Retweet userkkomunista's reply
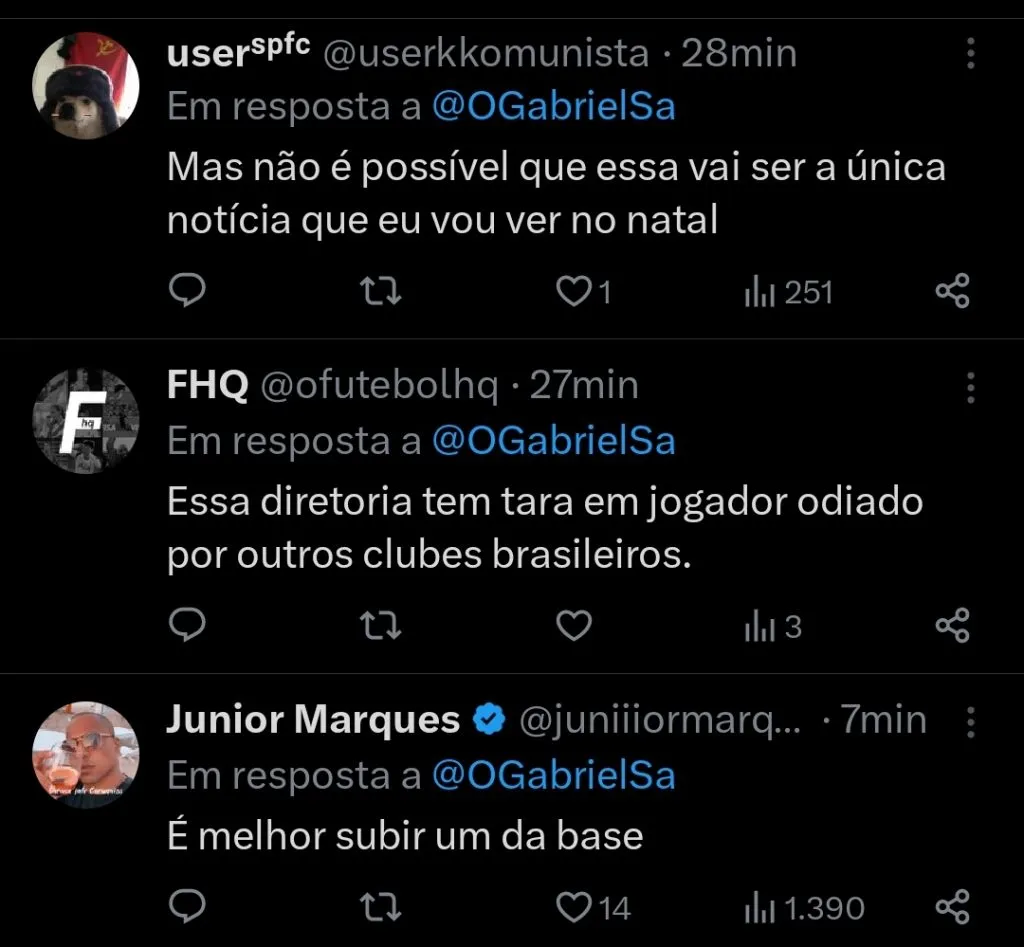 pyautogui.click(x=379, y=292)
